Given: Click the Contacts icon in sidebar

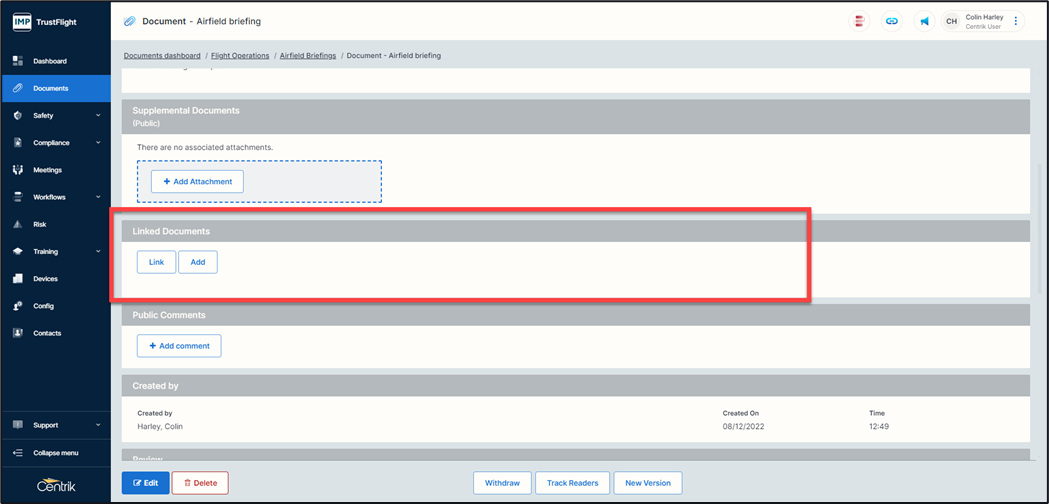Looking at the screenshot, I should tap(18, 333).
